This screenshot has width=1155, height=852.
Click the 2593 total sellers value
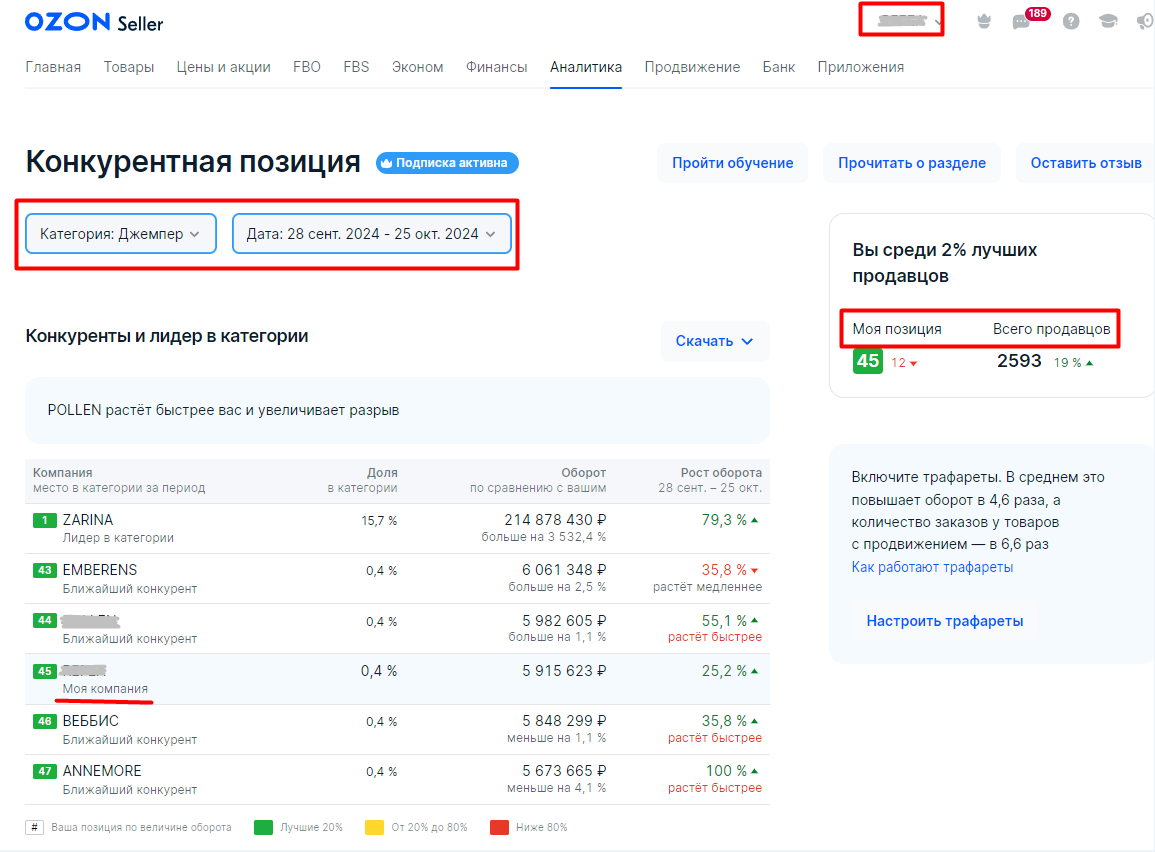1019,361
